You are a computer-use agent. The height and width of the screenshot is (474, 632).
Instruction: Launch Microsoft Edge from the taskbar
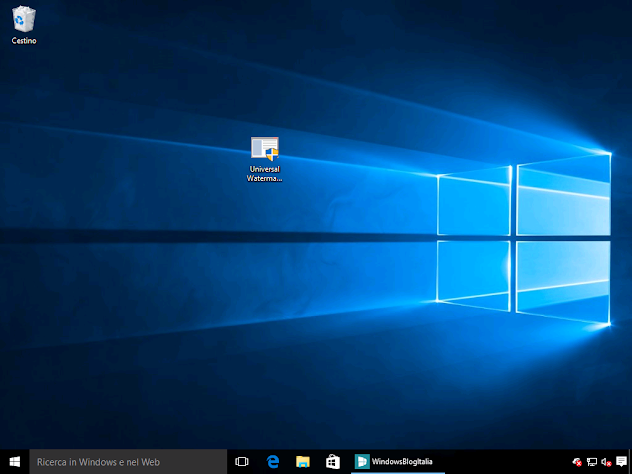[x=273, y=462]
